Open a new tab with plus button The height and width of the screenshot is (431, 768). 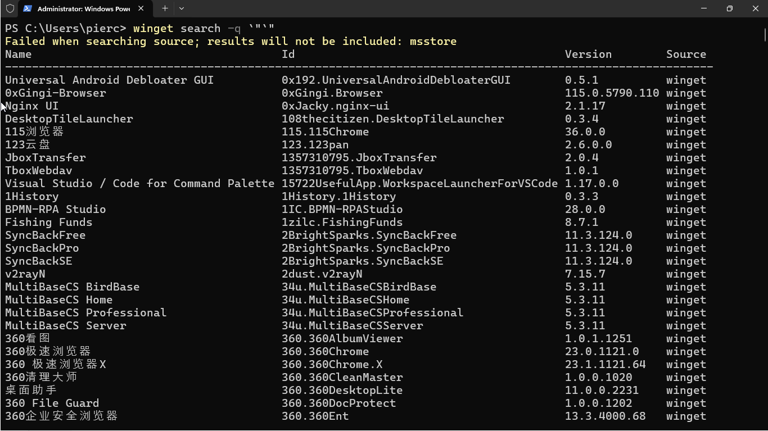click(x=165, y=8)
